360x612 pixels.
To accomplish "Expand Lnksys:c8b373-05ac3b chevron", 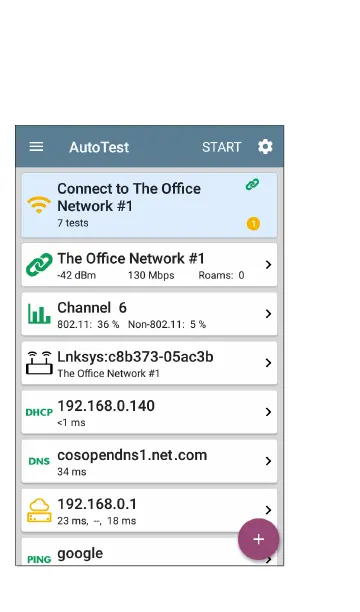I will (x=268, y=363).
